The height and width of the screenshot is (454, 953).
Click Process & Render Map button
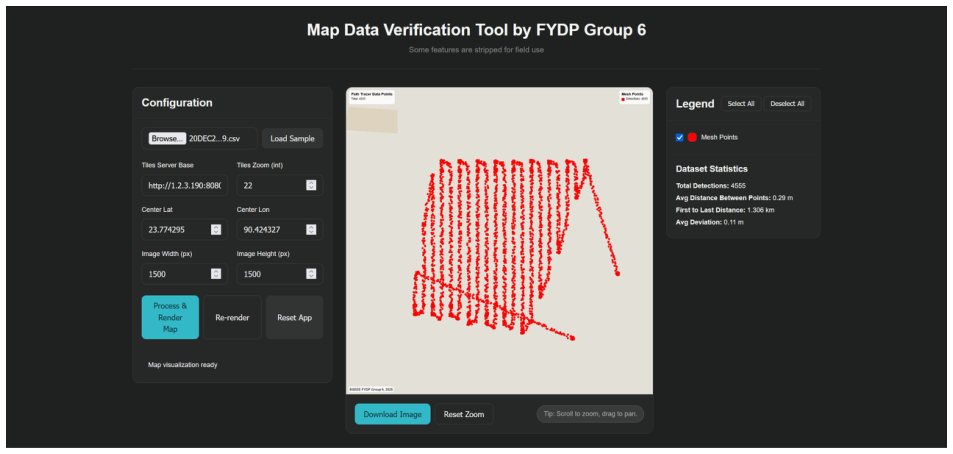pos(170,317)
